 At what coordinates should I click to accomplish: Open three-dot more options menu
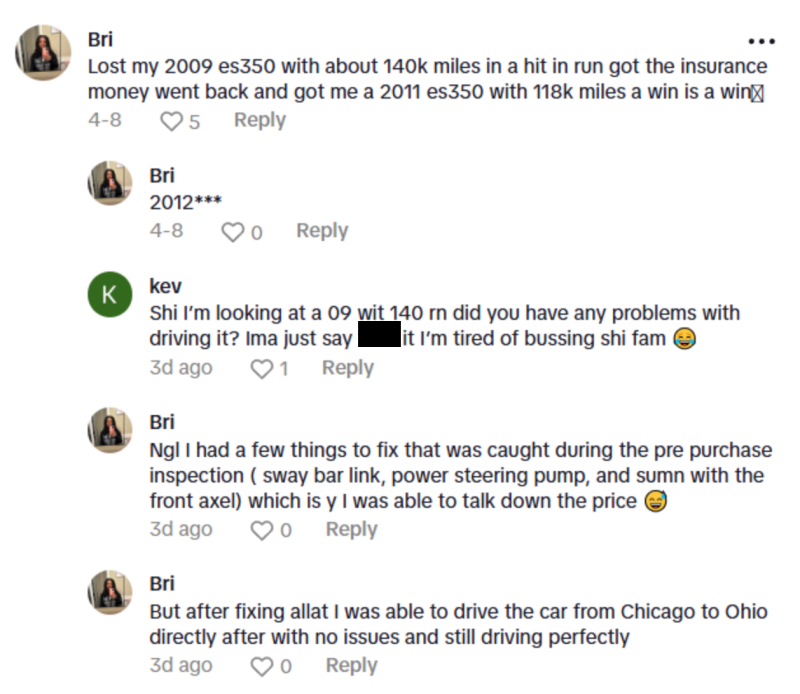[761, 42]
